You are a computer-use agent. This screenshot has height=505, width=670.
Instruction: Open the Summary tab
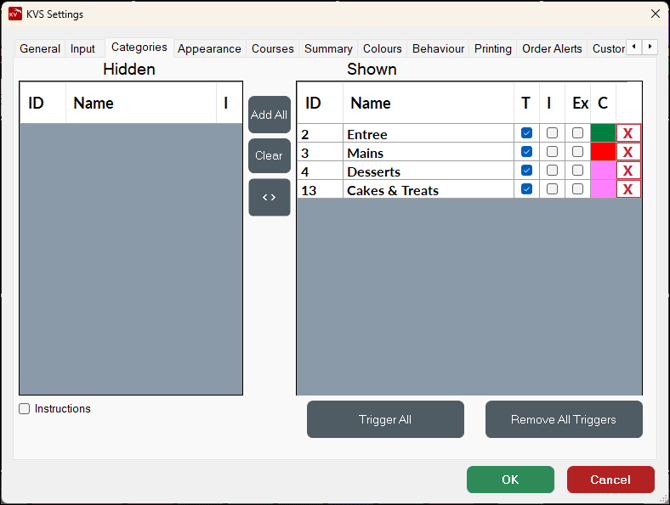pos(328,49)
